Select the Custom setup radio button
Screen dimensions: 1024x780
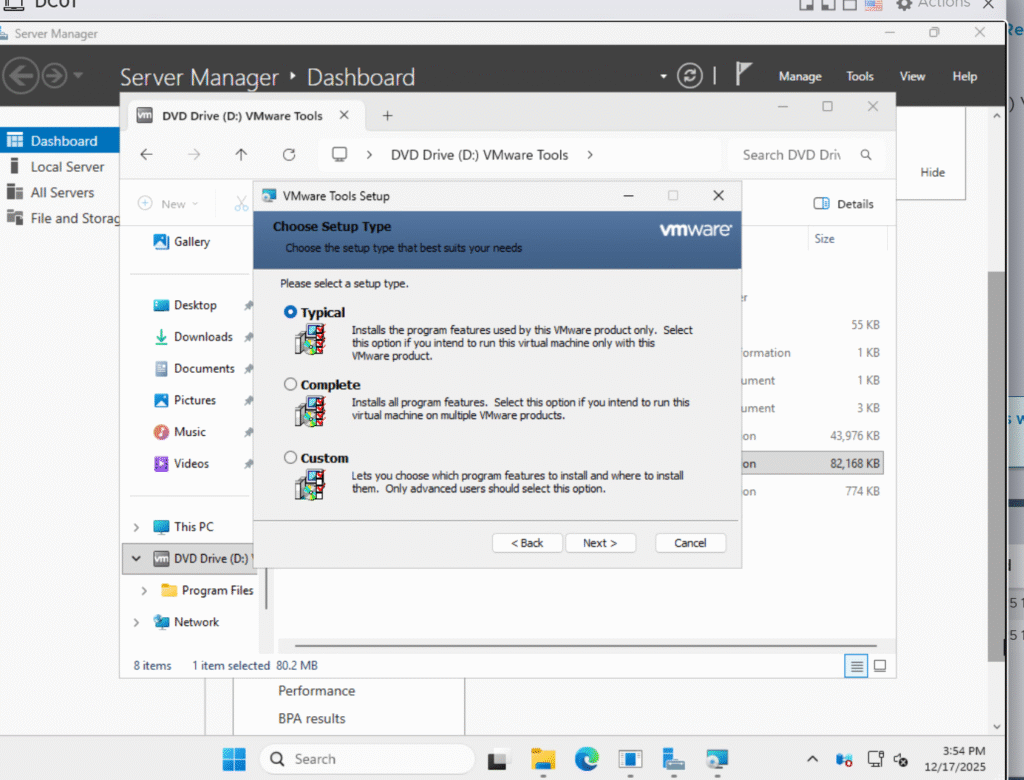pos(291,458)
